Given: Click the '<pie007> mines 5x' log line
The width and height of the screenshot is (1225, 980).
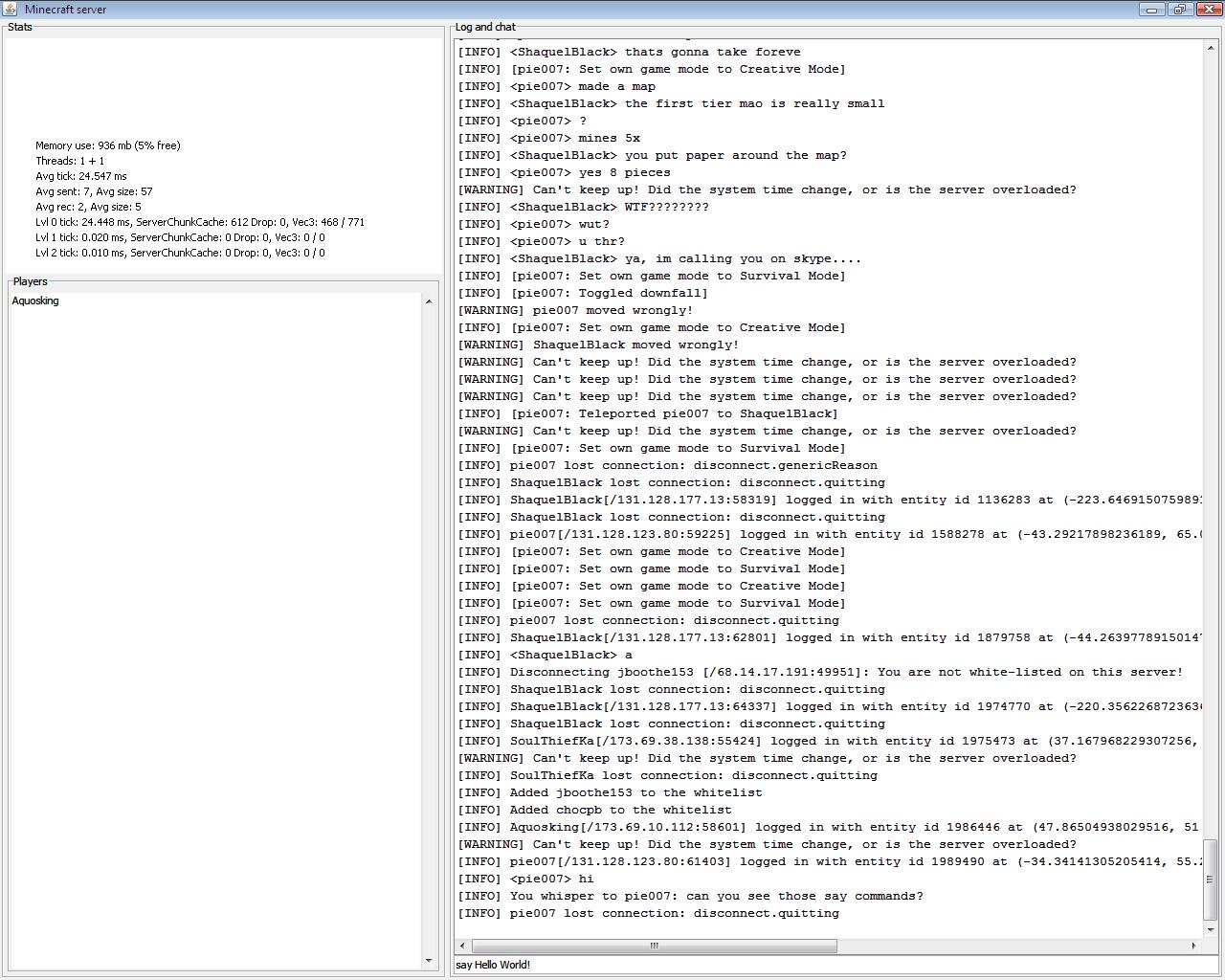Looking at the screenshot, I should (549, 138).
